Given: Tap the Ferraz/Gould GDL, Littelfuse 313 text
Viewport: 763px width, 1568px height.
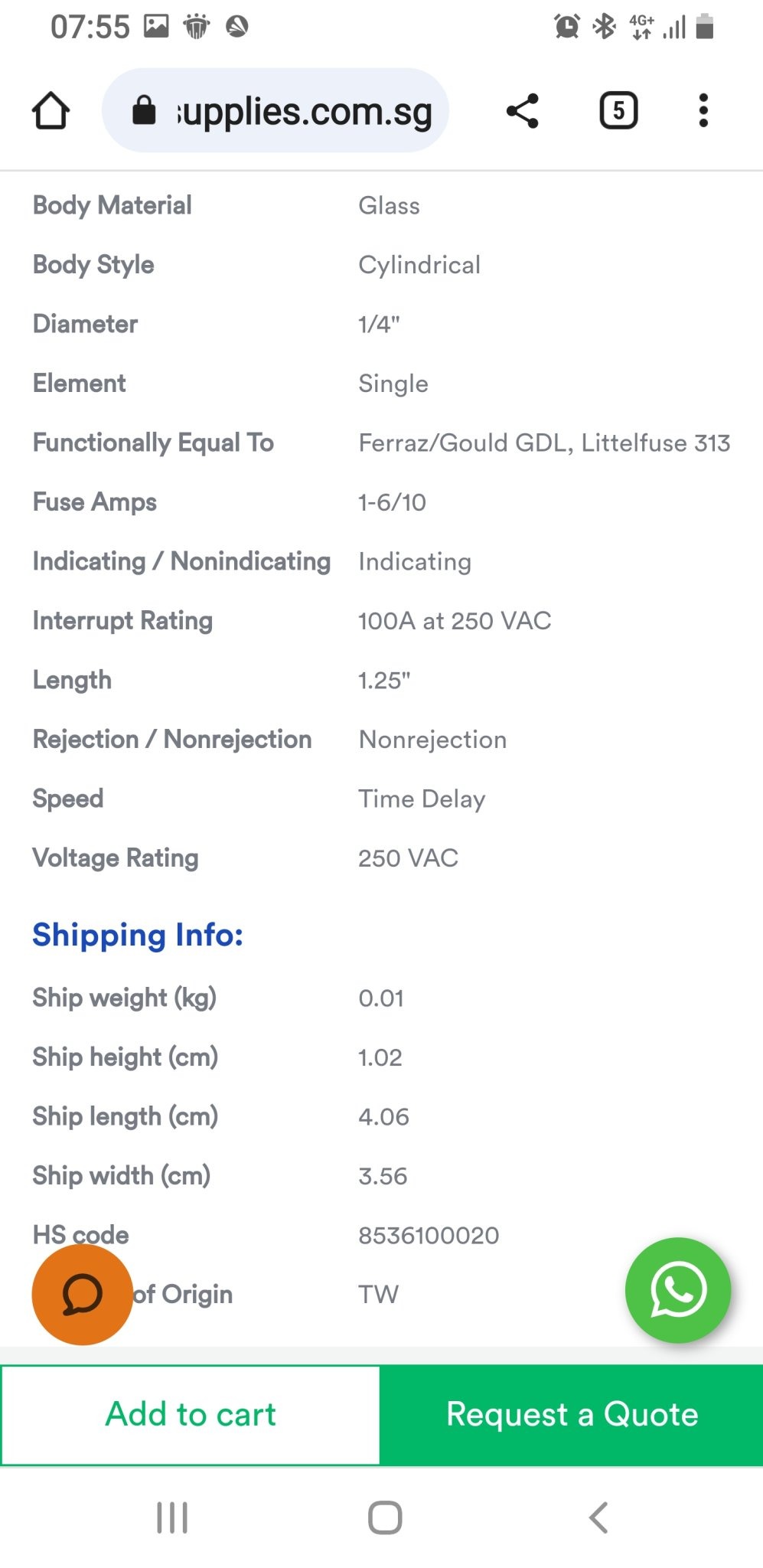Looking at the screenshot, I should [544, 443].
